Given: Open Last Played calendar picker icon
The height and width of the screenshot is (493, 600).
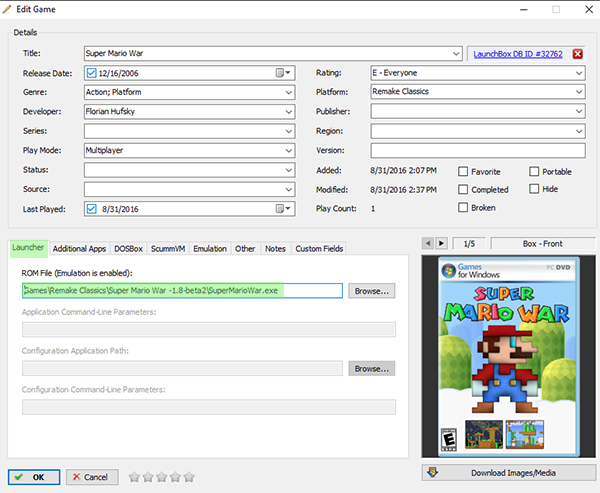Looking at the screenshot, I should (283, 209).
